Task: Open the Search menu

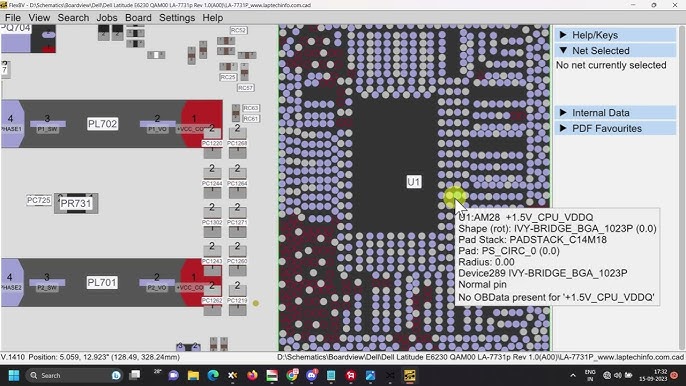Action: (73, 18)
